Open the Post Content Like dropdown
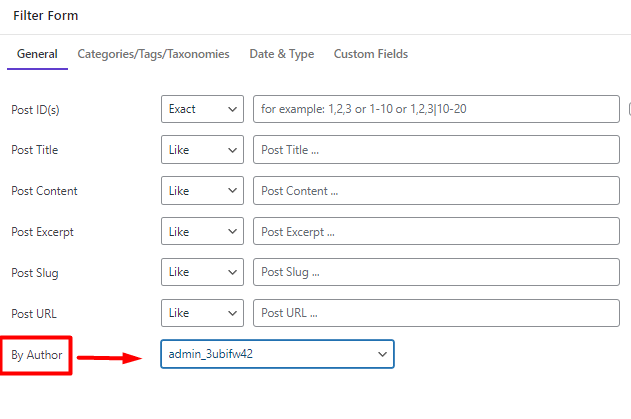Image resolution: width=631 pixels, height=419 pixels. [202, 190]
